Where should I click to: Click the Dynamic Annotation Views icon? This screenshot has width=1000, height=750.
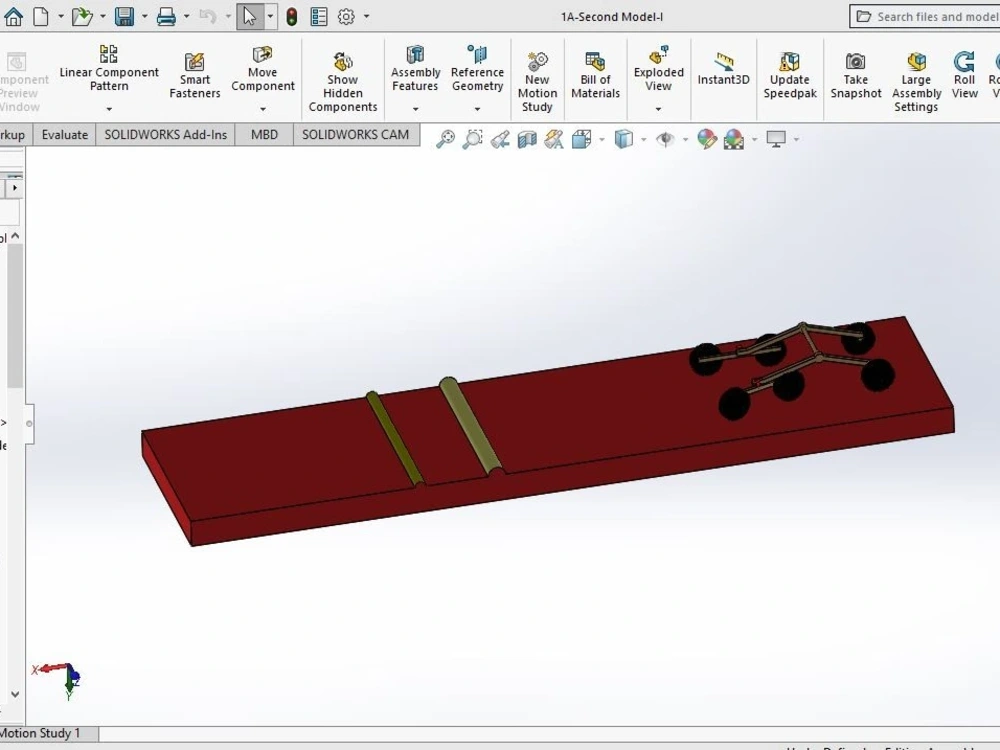point(554,139)
